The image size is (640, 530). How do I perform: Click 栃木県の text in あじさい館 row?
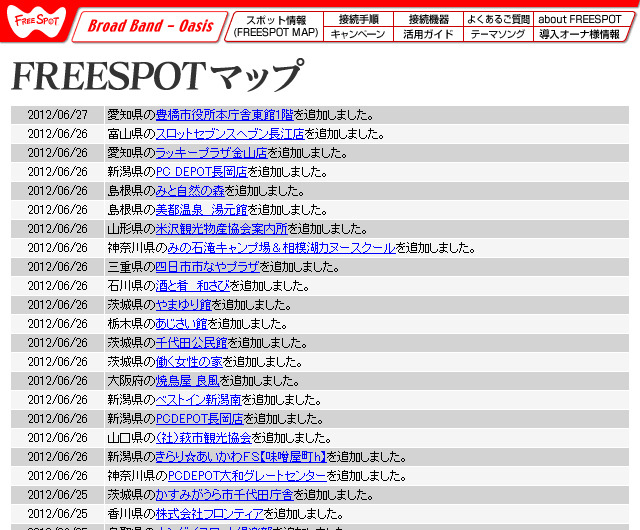(x=131, y=324)
